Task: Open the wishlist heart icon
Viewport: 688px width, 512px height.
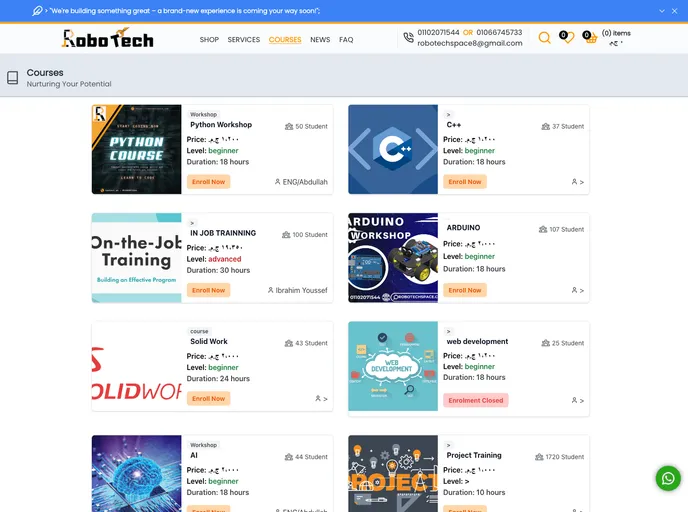Action: pos(567,38)
